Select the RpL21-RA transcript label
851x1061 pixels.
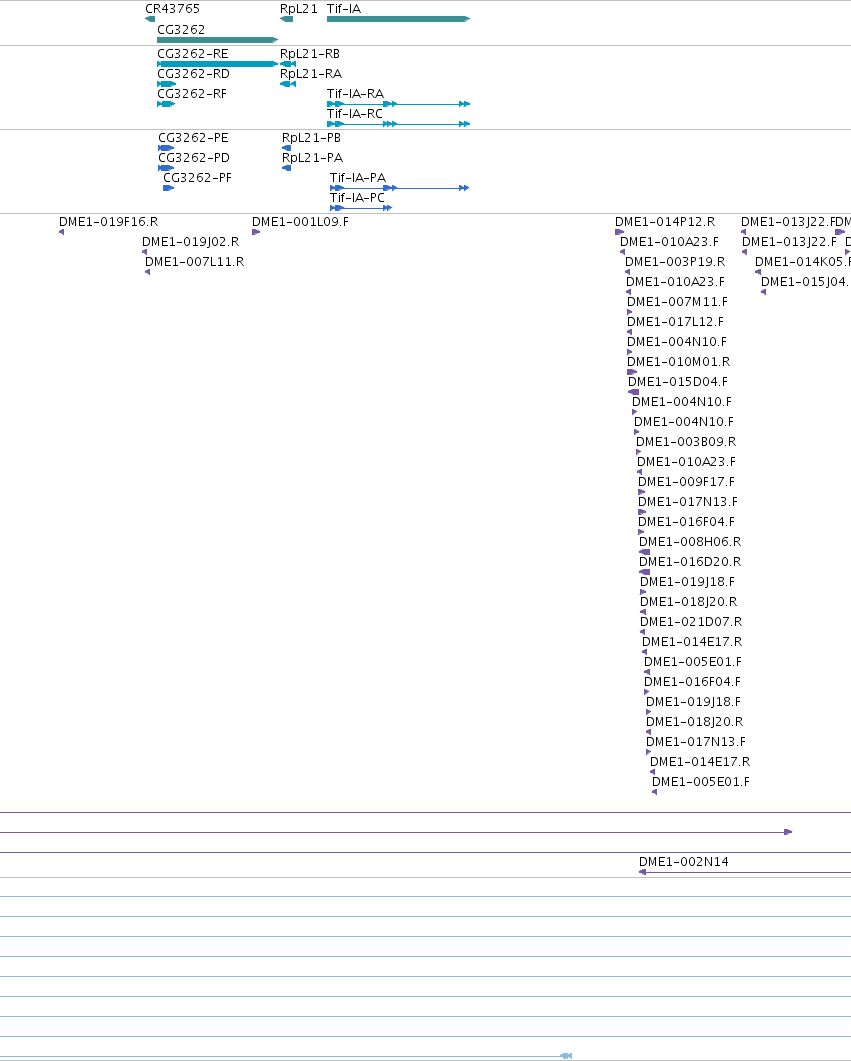(311, 74)
